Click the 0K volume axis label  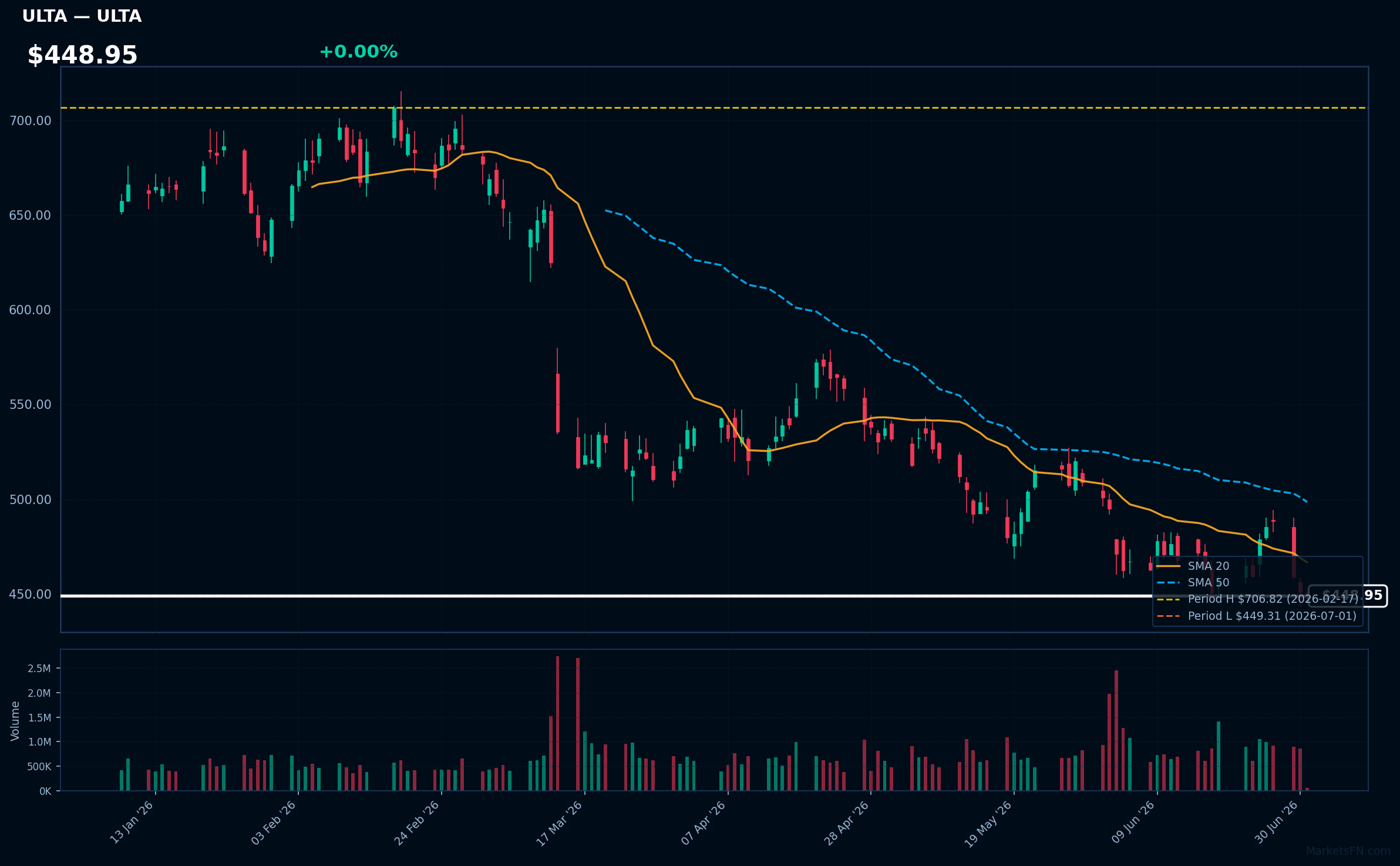pyautogui.click(x=45, y=791)
